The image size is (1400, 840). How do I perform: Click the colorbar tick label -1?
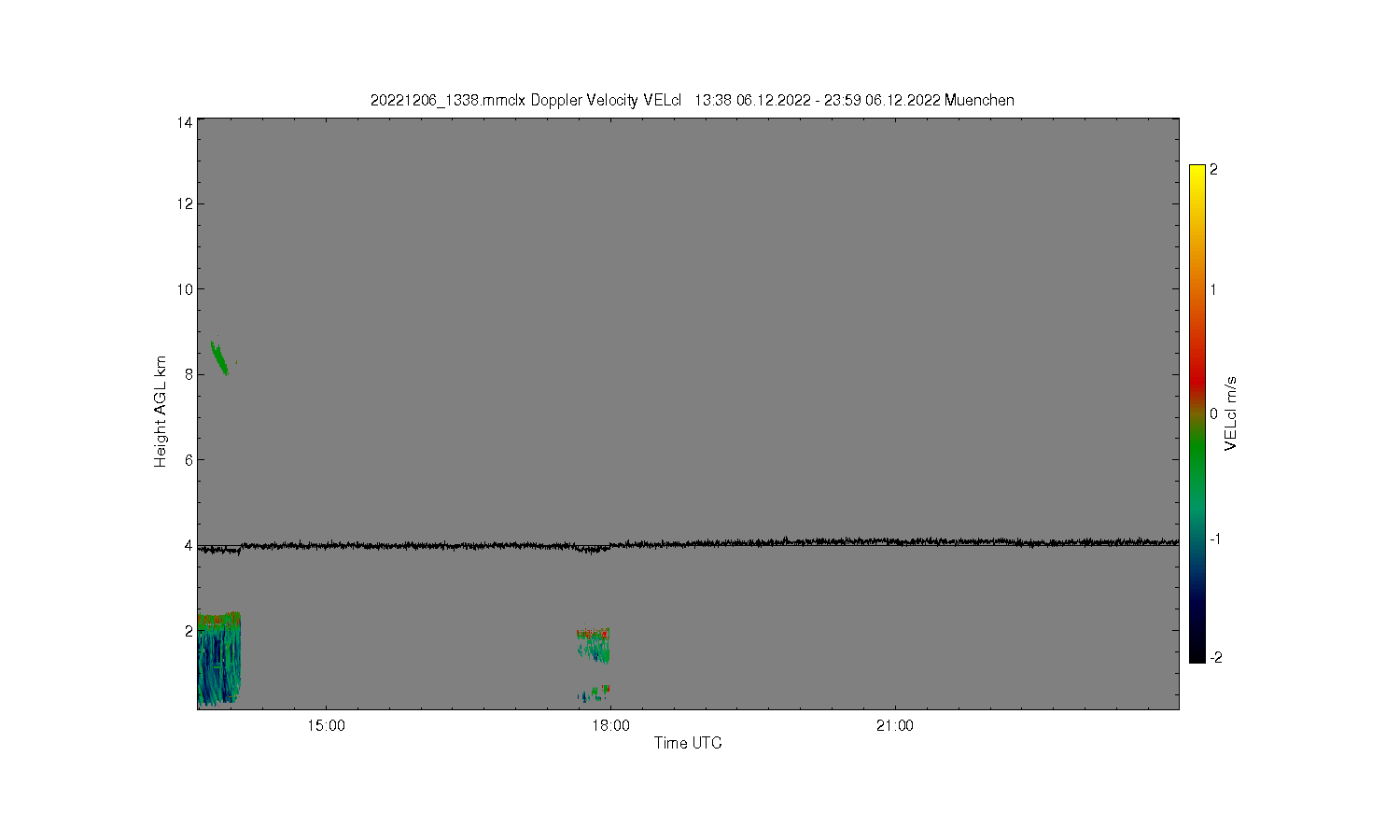[1215, 539]
